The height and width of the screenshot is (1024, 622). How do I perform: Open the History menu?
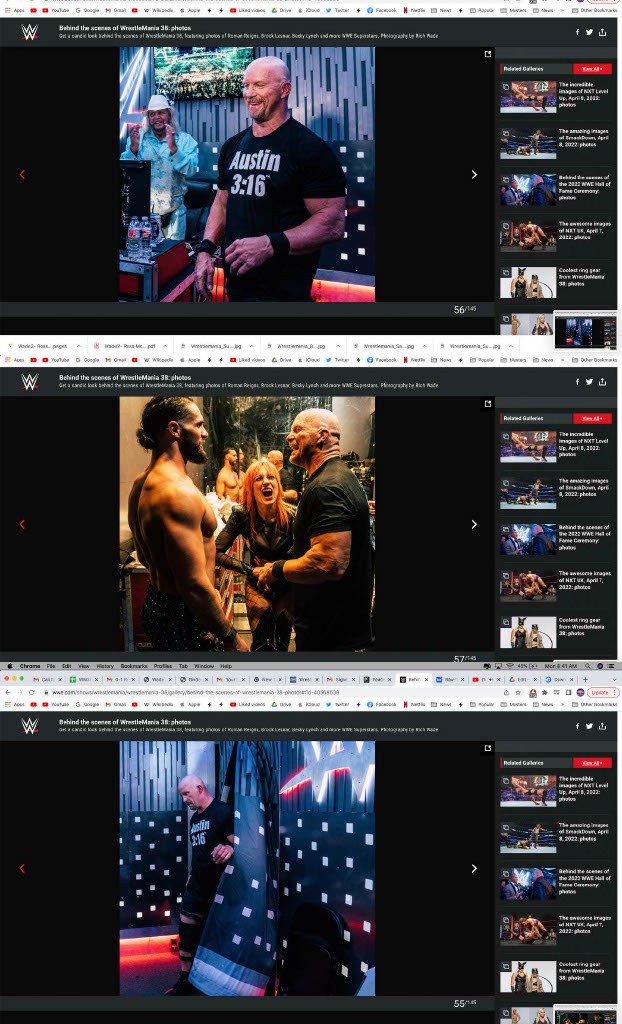105,666
